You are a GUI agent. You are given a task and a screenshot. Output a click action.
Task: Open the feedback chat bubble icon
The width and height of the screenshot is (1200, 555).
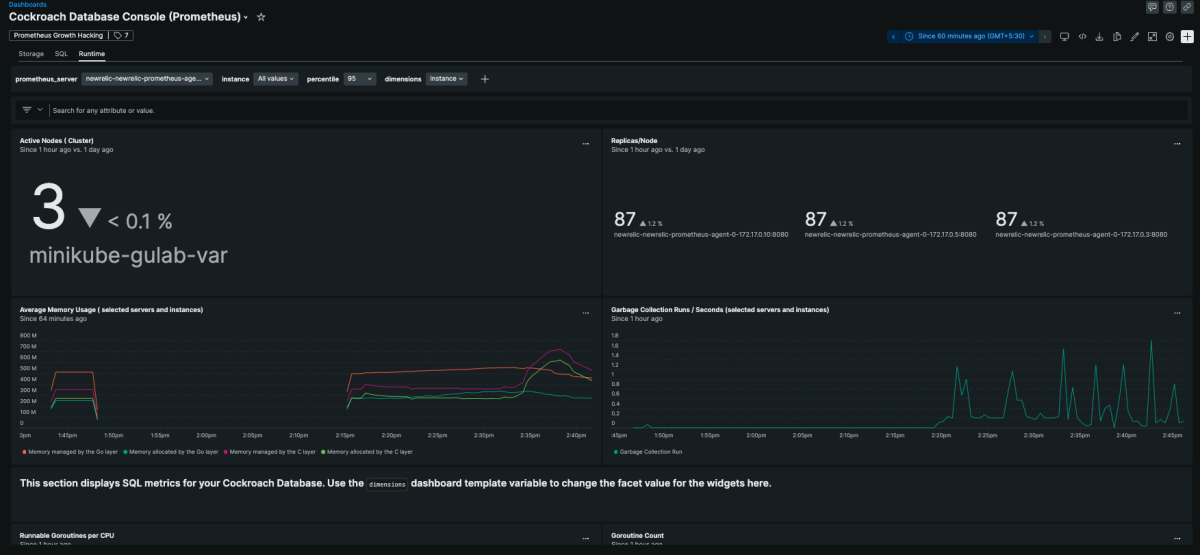point(1153,6)
